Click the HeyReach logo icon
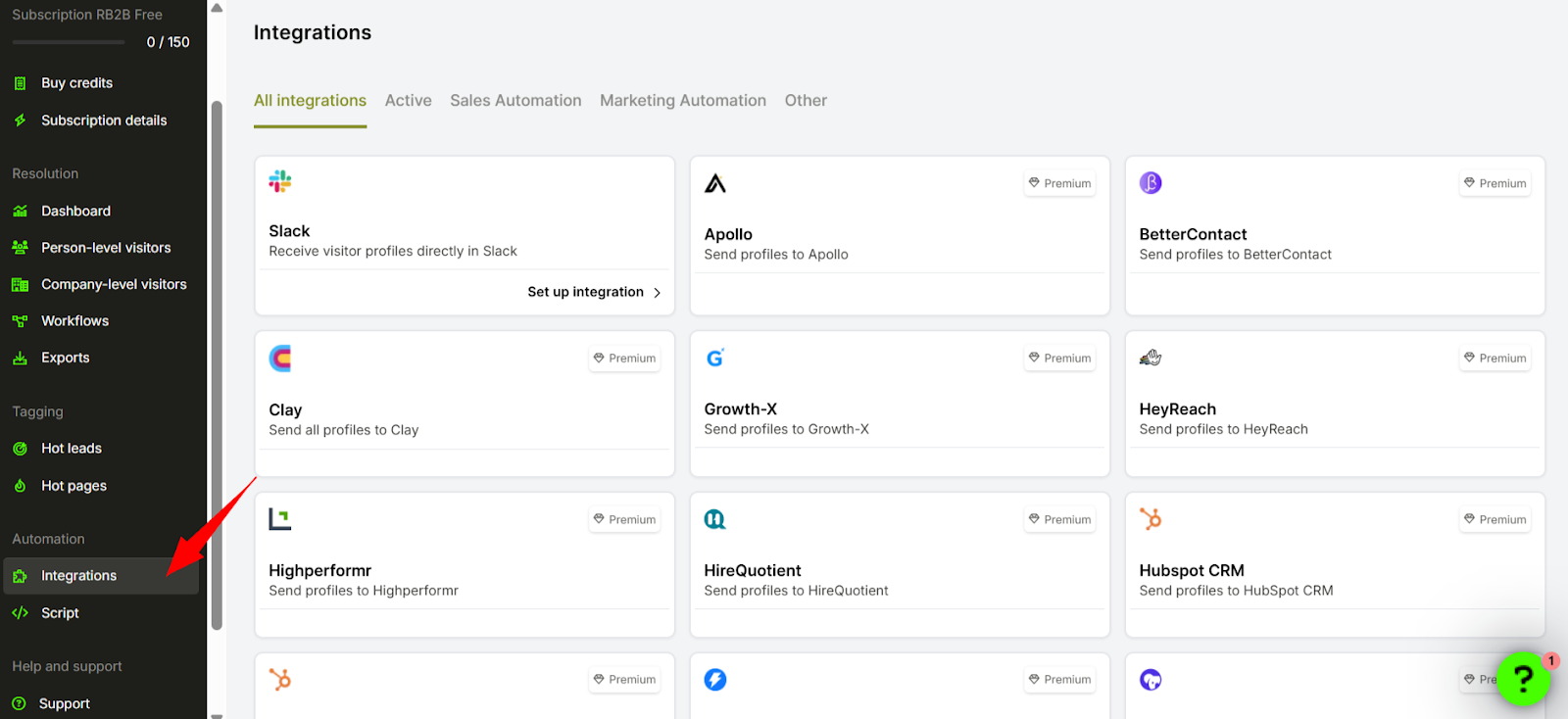1568x719 pixels. pyautogui.click(x=1151, y=358)
